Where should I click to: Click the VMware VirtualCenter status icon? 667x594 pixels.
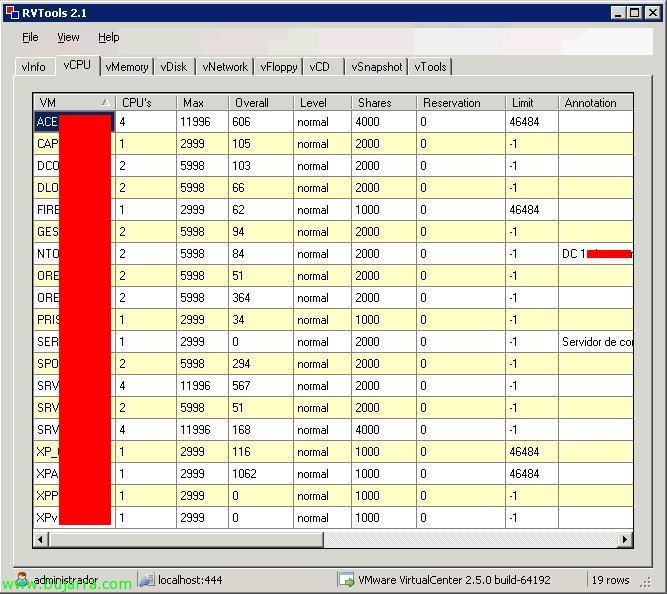346,580
